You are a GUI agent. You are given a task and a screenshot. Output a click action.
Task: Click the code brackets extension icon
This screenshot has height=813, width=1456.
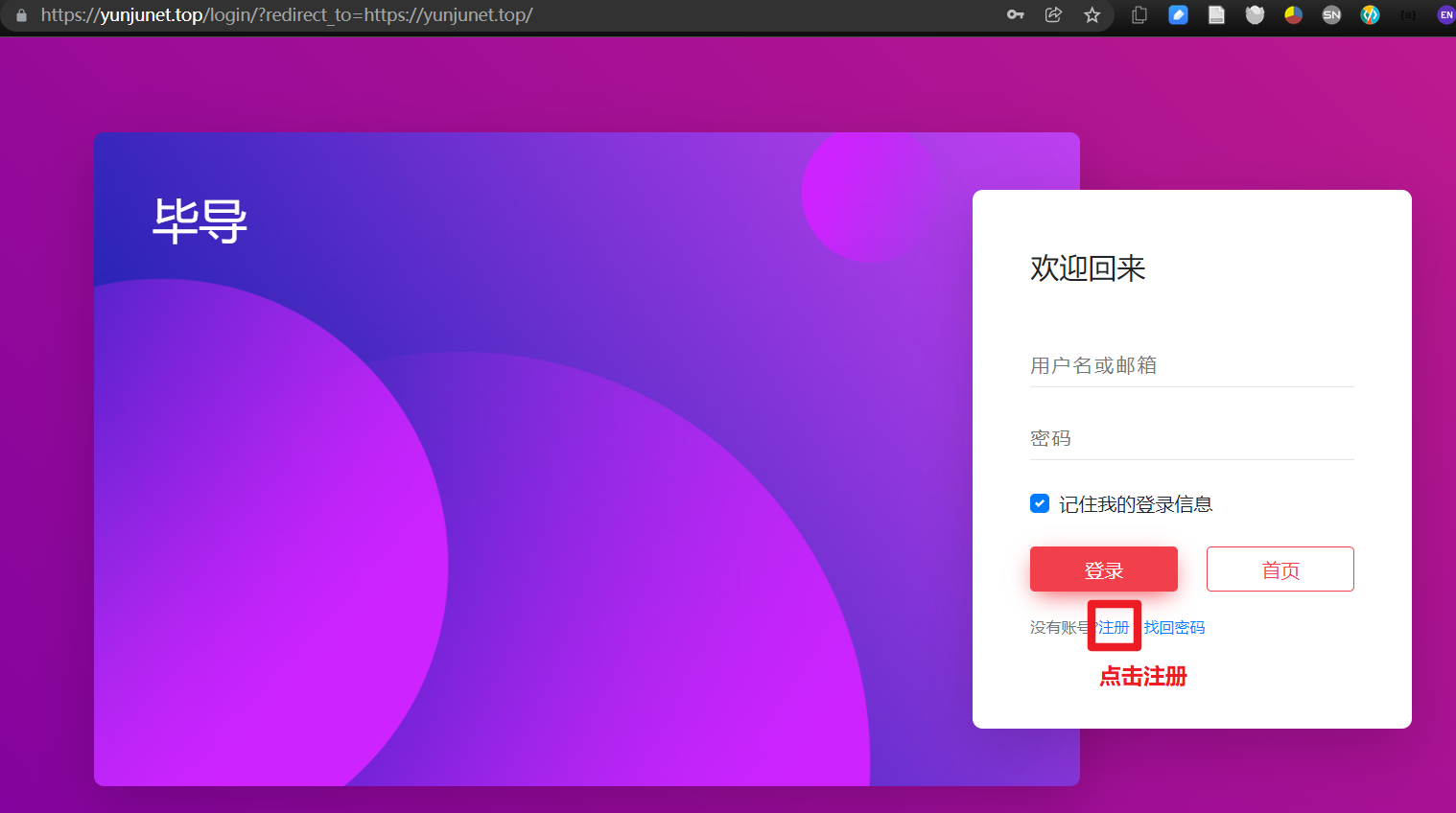(1370, 15)
